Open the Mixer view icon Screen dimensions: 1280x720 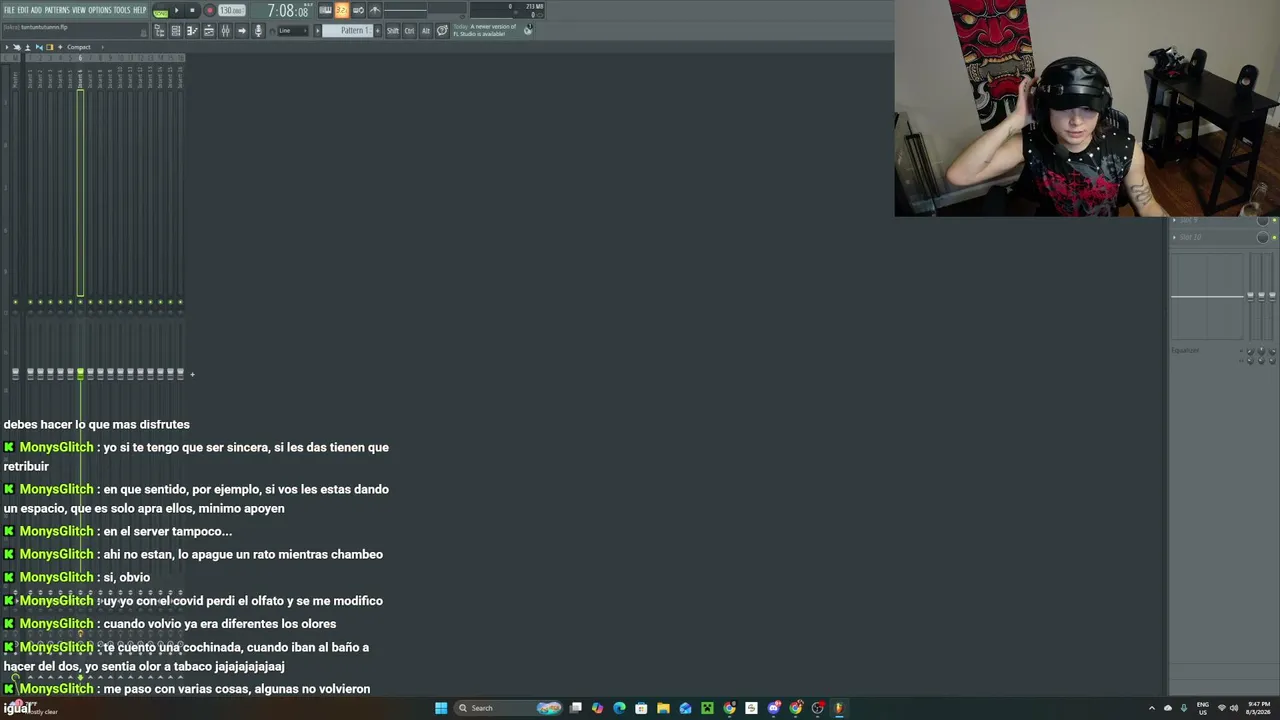[x=225, y=31]
